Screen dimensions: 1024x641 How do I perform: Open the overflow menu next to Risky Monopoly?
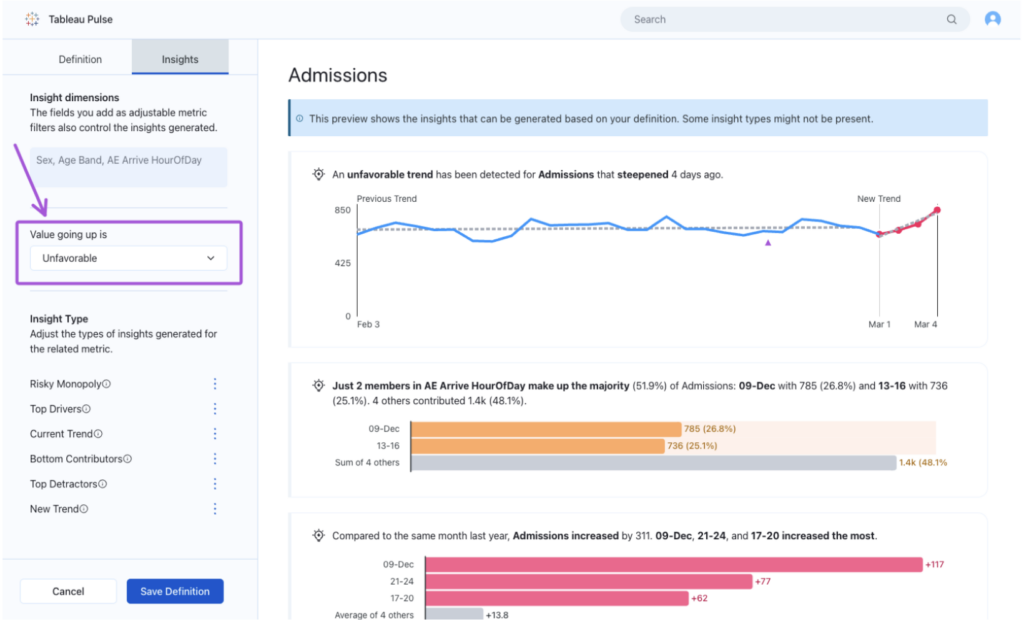215,383
